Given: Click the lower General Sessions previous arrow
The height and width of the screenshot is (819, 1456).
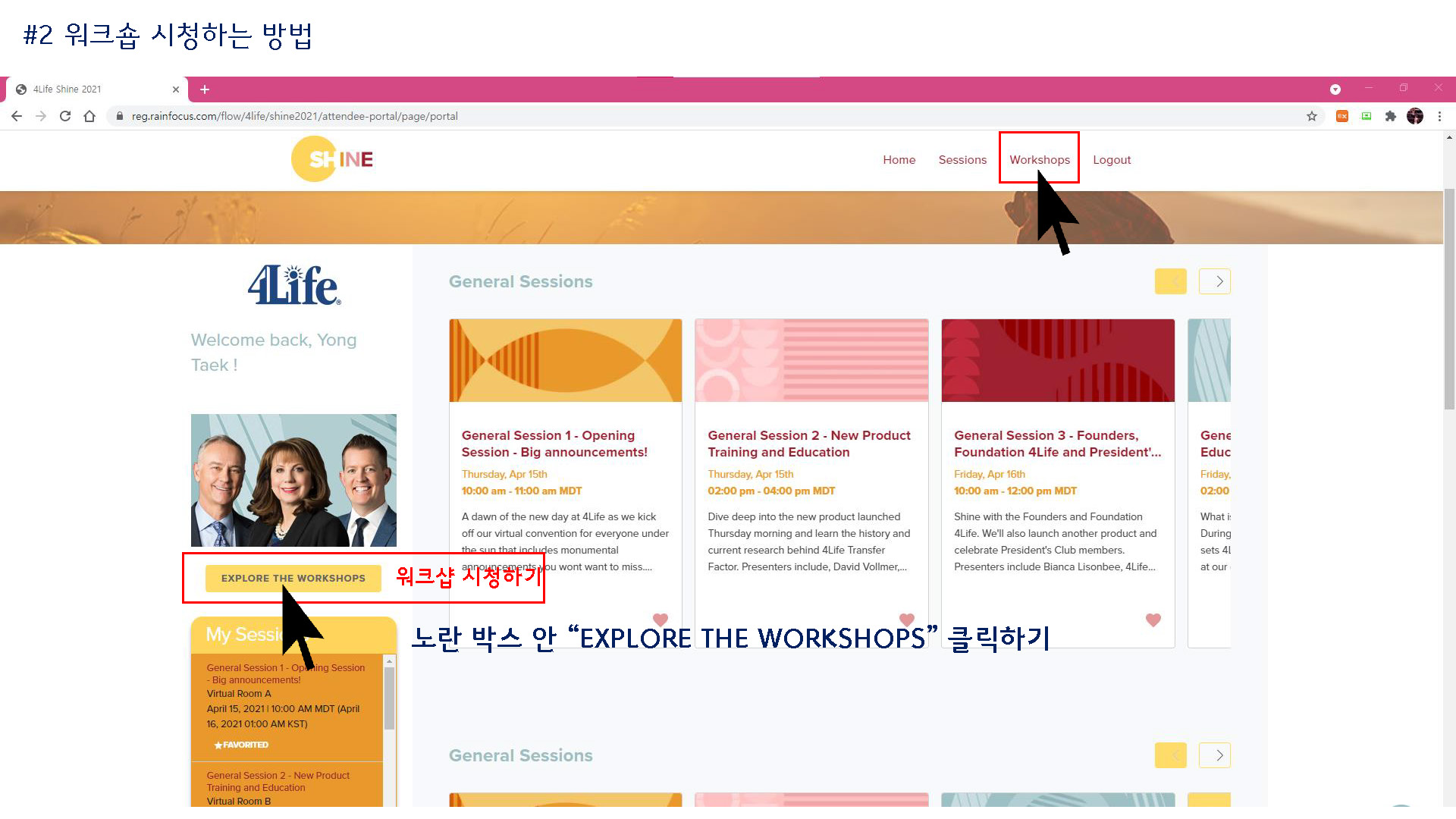Looking at the screenshot, I should pyautogui.click(x=1171, y=755).
